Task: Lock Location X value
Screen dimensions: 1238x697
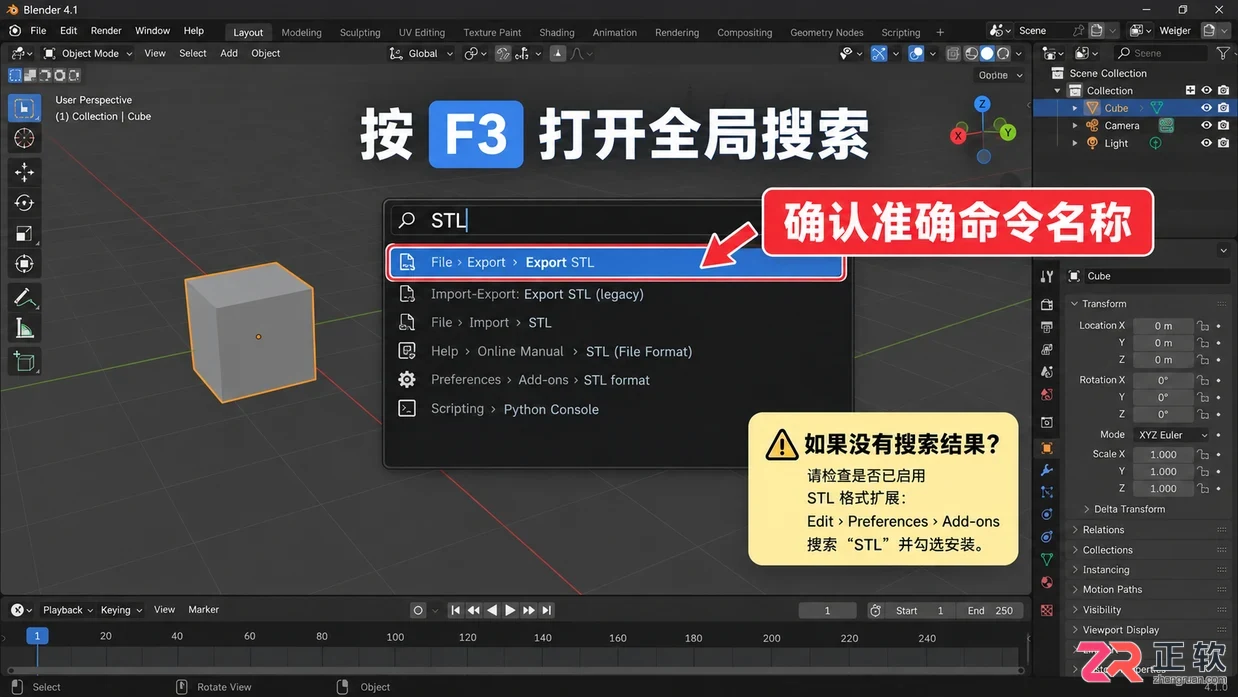Action: [1203, 326]
